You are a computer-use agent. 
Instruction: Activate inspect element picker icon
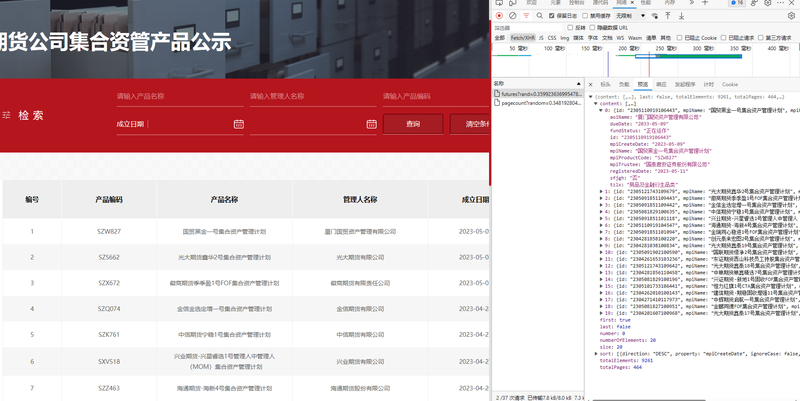[x=499, y=3]
